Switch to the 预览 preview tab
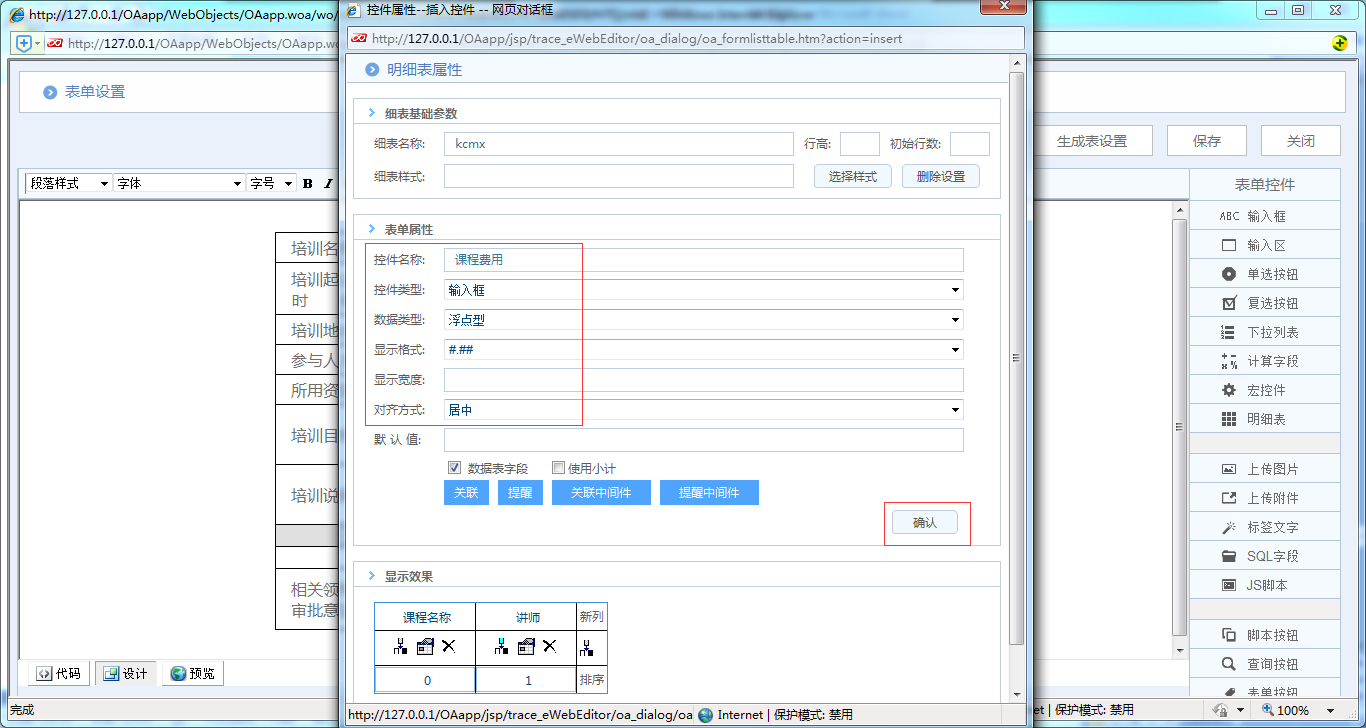This screenshot has height=728, width=1366. pos(192,673)
